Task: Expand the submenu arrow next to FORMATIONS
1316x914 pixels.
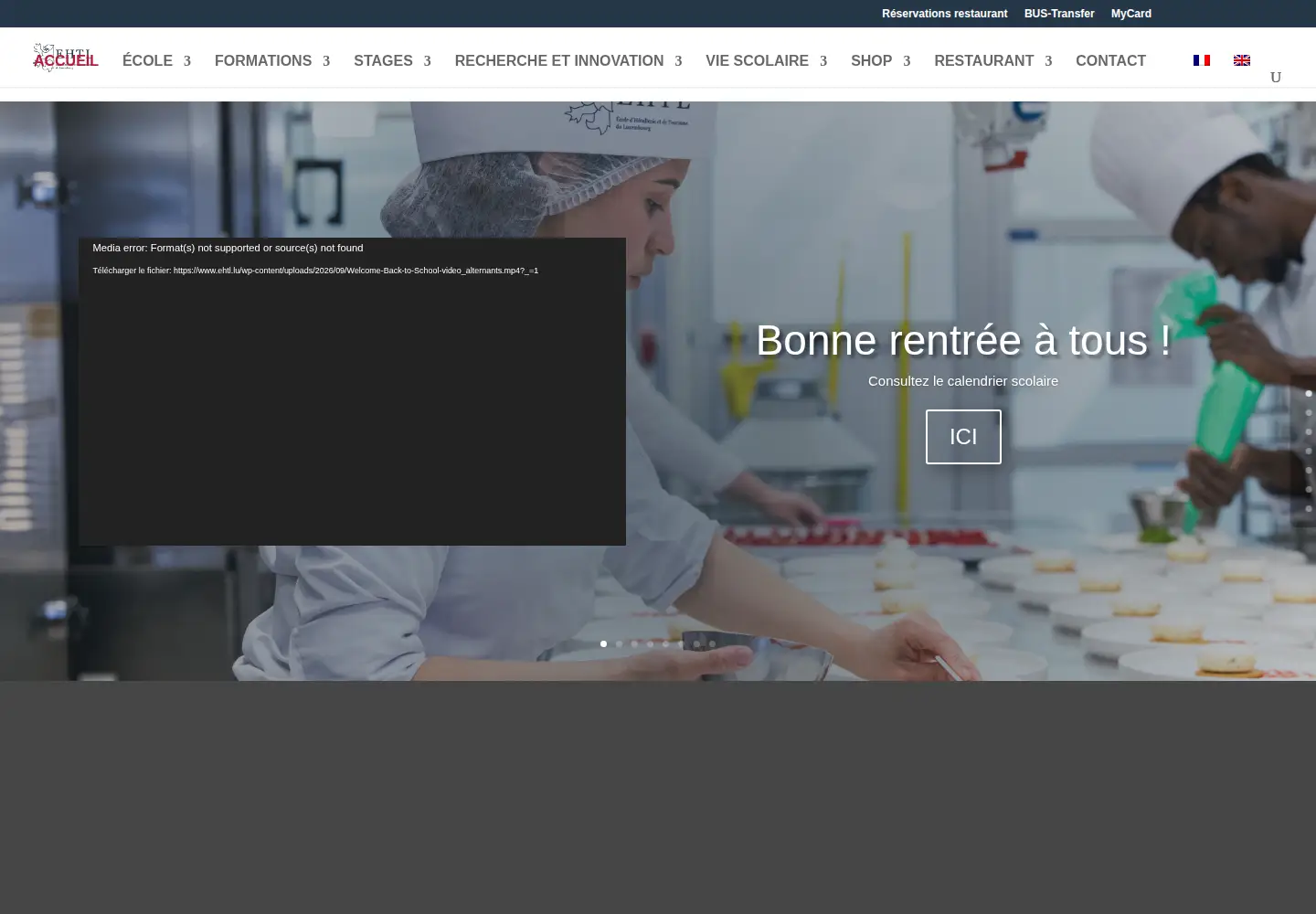Action: pos(325,61)
